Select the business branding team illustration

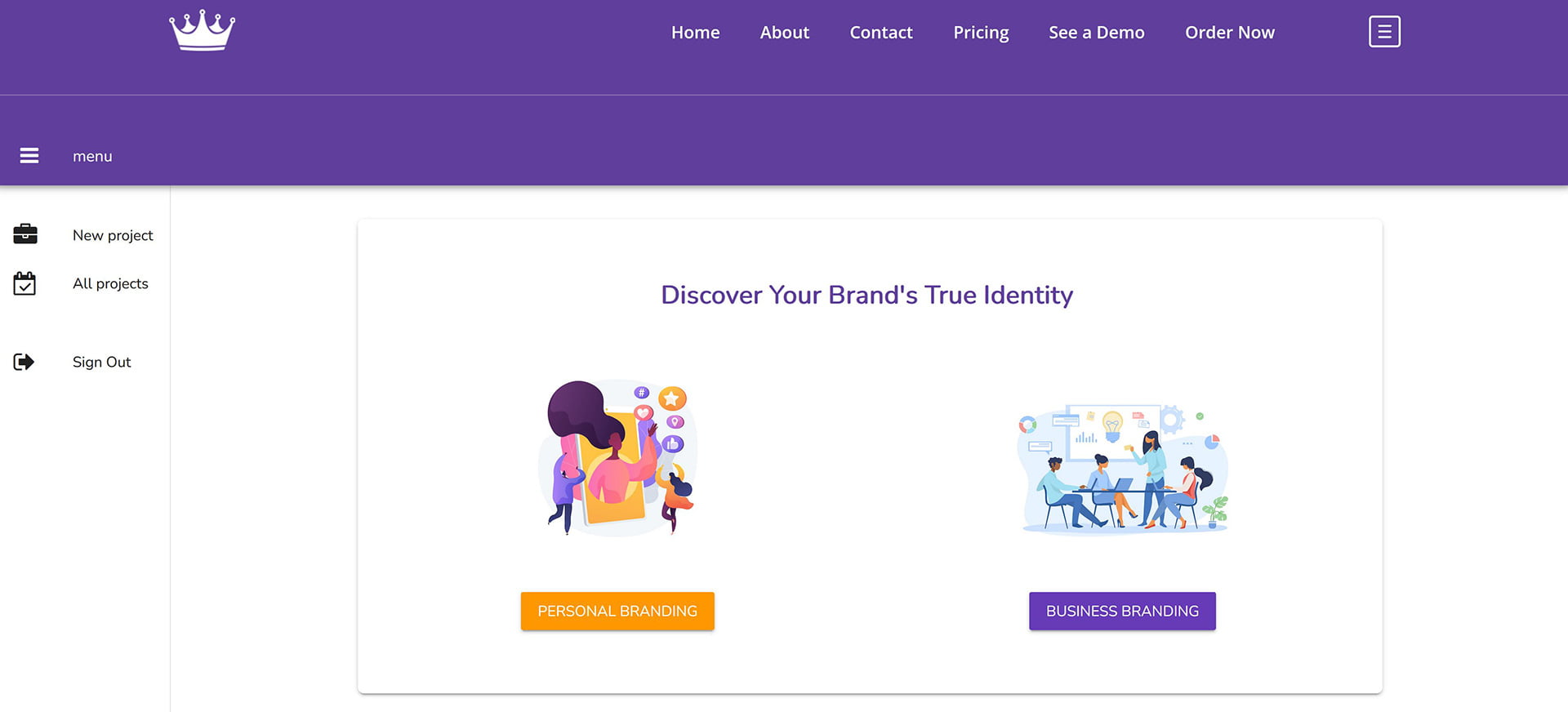[x=1122, y=469]
